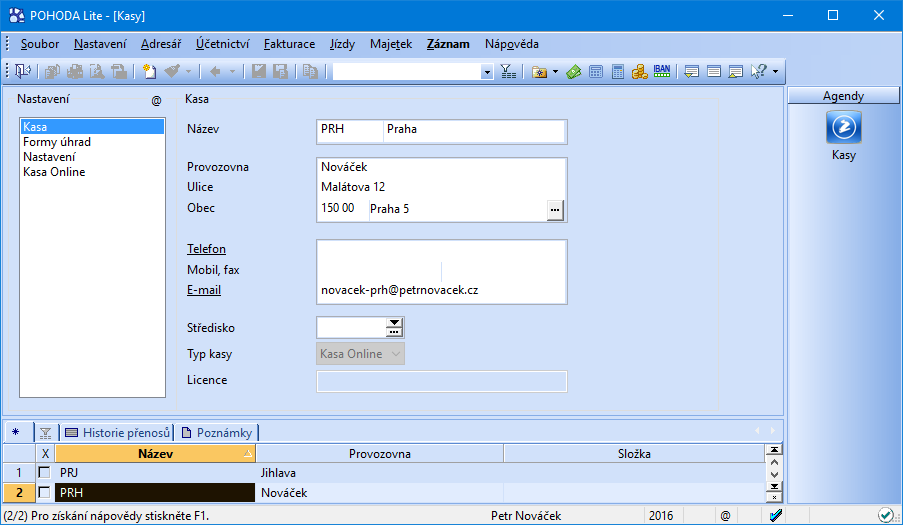This screenshot has height=525, width=903.
Task: Check the box for PRH row
Action: [x=44, y=493]
